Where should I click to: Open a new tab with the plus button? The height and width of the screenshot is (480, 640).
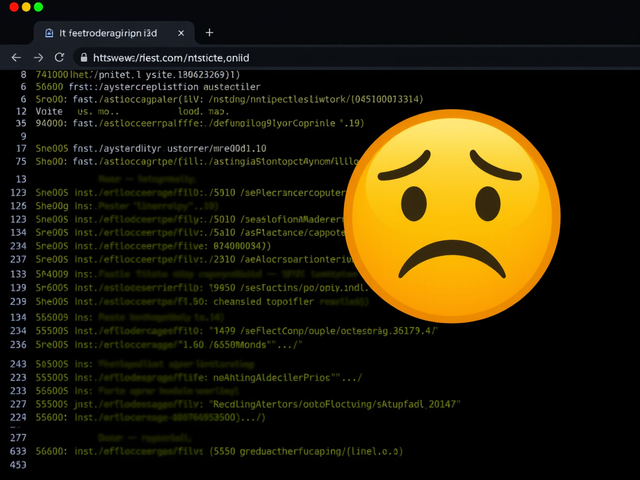click(x=209, y=33)
